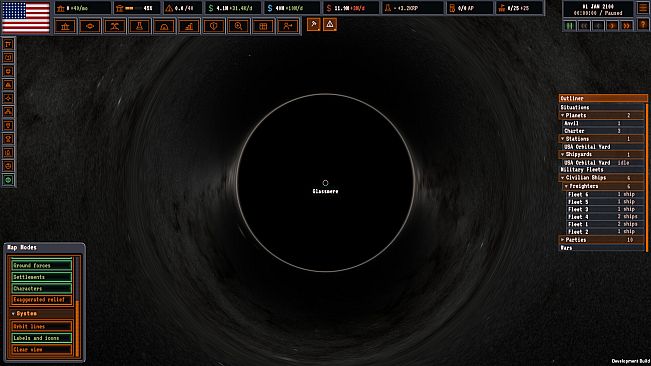651x366 pixels.
Task: Open the rising bar chart statistics icon
Action: pyautogui.click(x=189, y=26)
